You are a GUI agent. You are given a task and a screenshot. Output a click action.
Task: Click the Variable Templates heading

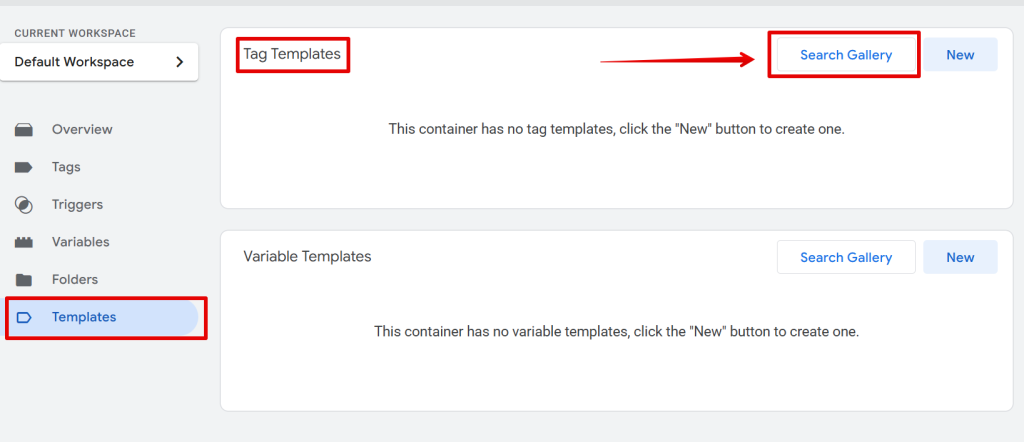click(x=307, y=257)
